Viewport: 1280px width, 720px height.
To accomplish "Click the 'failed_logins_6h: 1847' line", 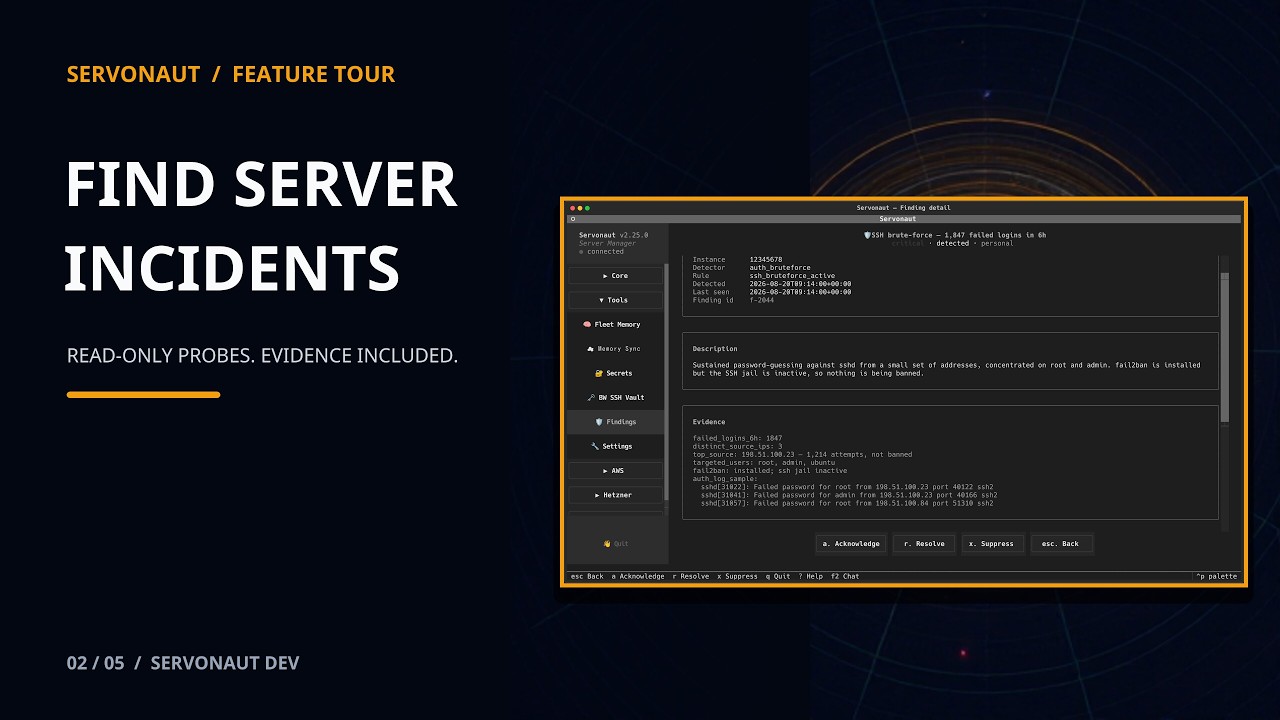I will pyautogui.click(x=737, y=438).
